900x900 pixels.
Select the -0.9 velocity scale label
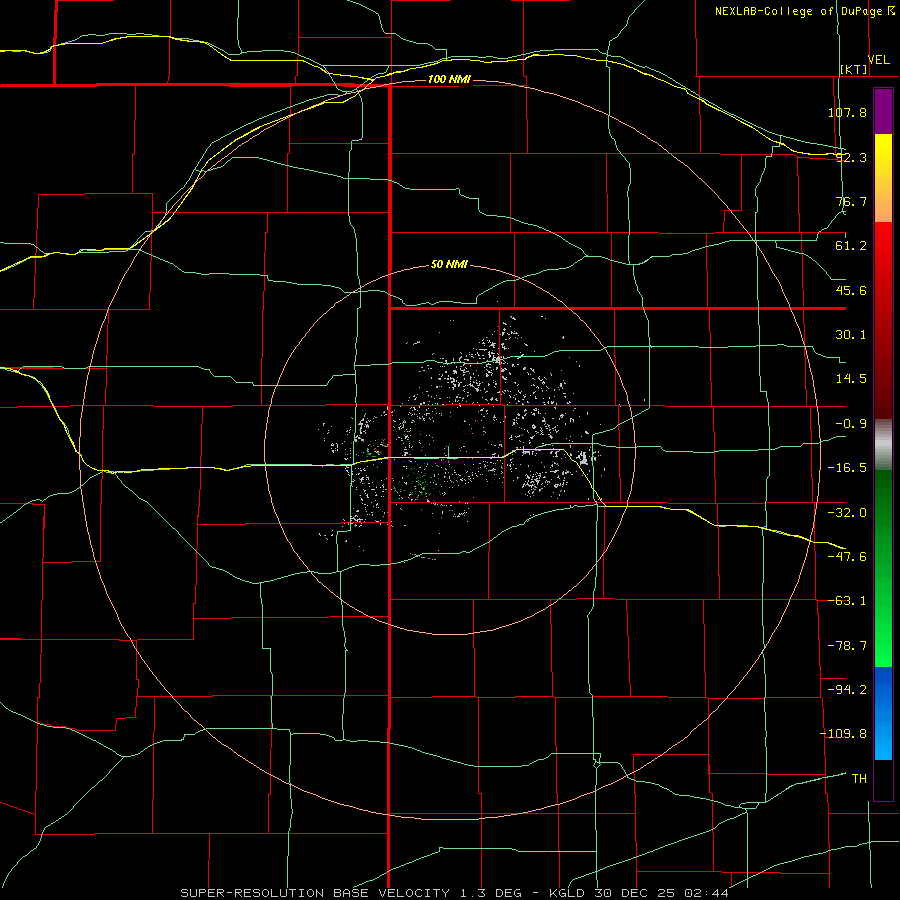click(x=851, y=424)
